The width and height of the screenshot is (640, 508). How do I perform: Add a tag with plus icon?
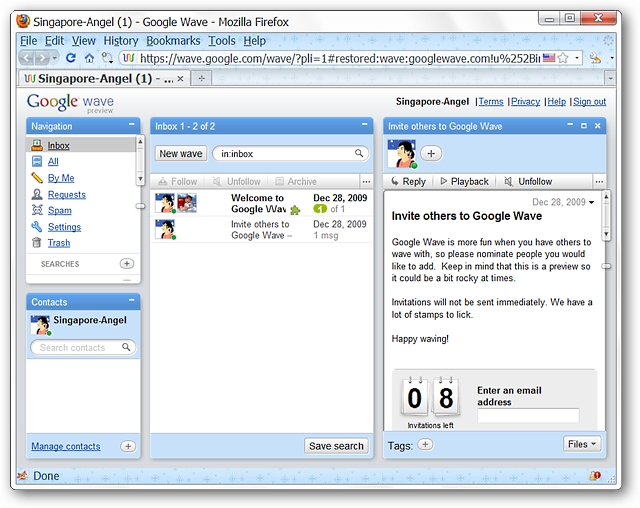click(425, 444)
